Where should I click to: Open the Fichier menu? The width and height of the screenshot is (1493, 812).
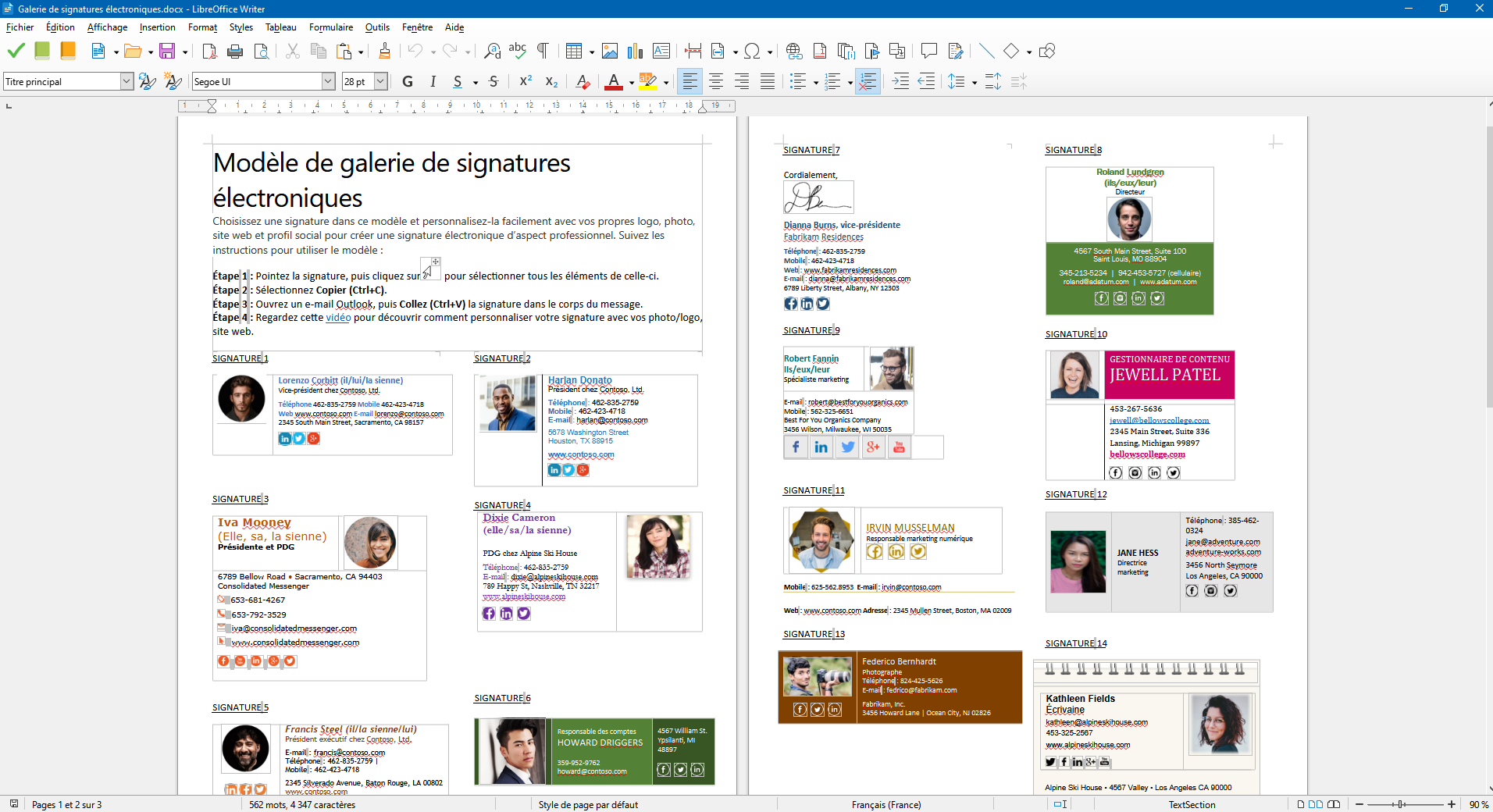tap(20, 27)
